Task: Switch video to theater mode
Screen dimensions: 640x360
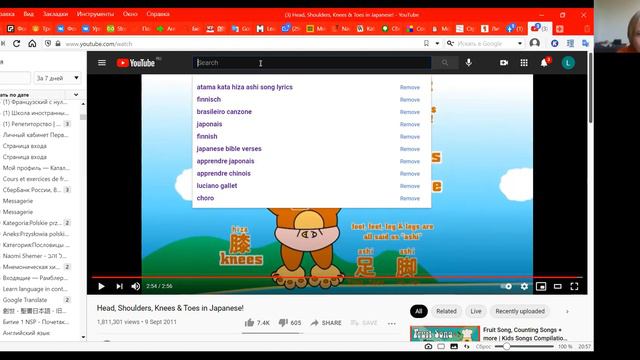Action: [x=558, y=286]
